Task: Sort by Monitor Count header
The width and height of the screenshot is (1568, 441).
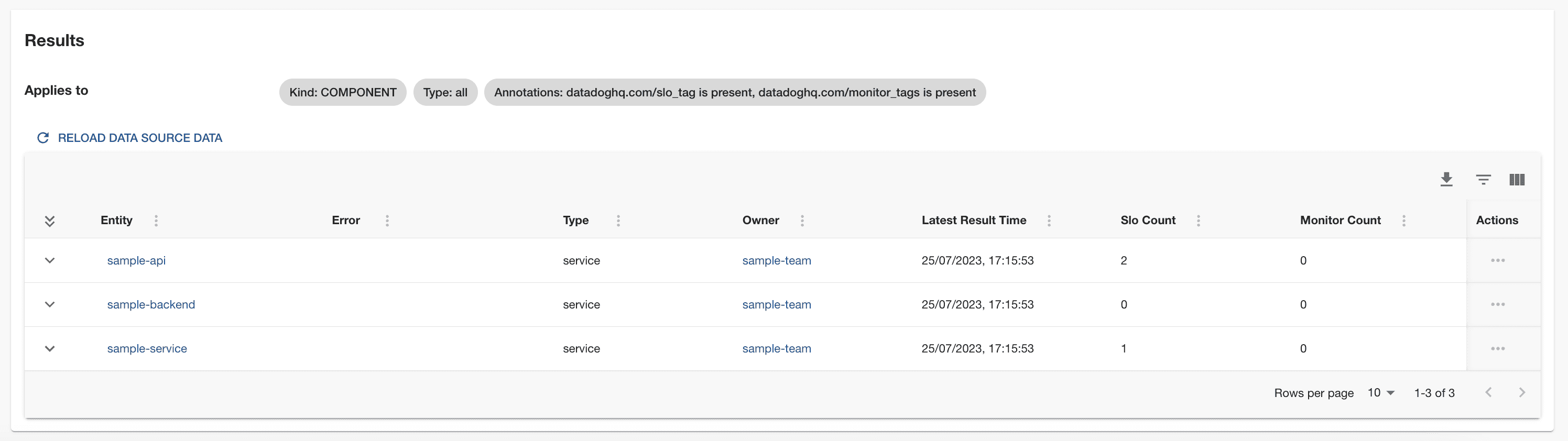Action: point(1340,220)
